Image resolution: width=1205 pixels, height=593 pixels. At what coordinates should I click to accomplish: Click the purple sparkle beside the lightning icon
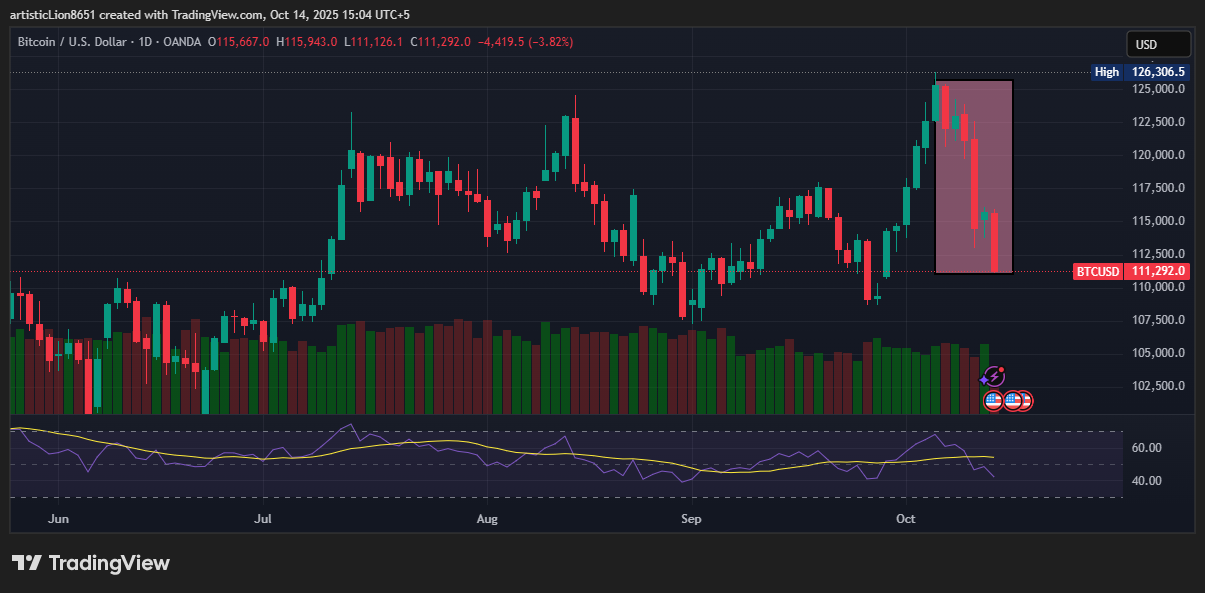[983, 381]
